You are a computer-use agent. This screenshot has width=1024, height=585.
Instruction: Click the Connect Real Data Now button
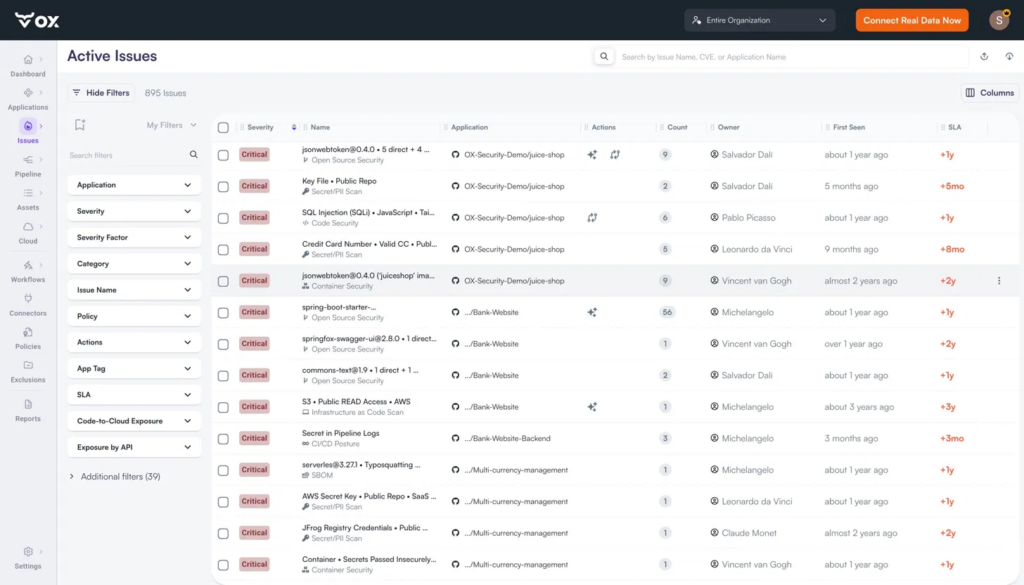pyautogui.click(x=912, y=20)
